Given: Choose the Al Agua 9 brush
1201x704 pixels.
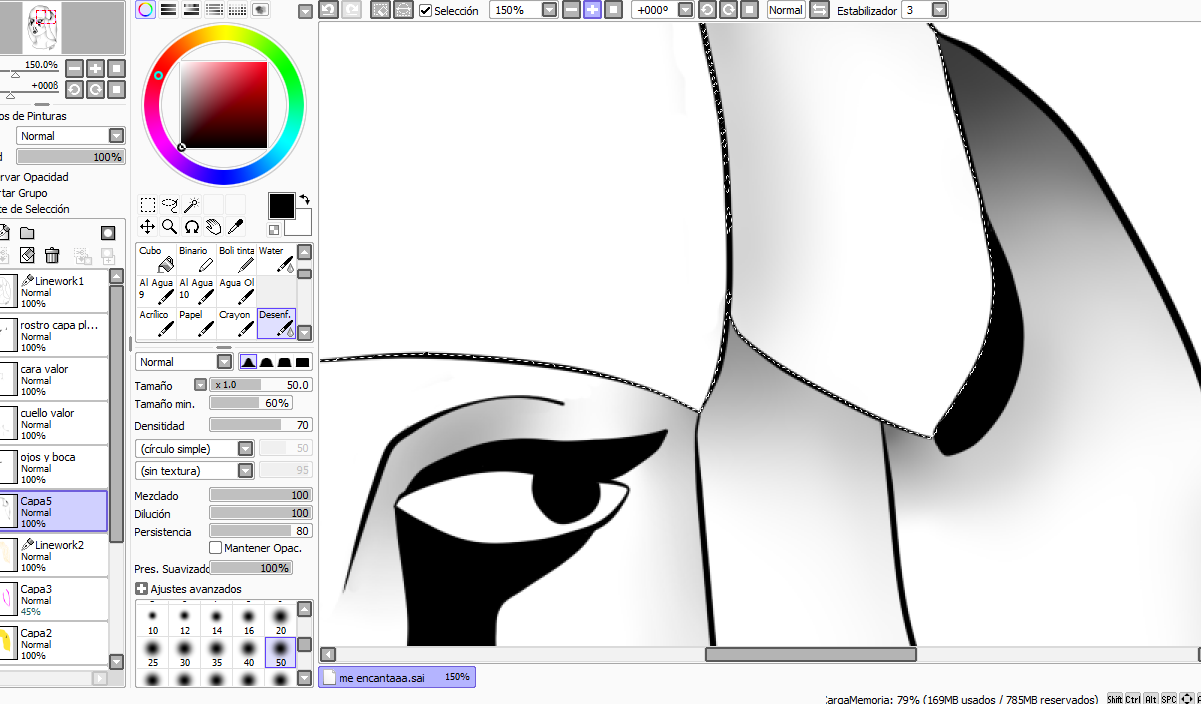Looking at the screenshot, I should pyautogui.click(x=156, y=291).
